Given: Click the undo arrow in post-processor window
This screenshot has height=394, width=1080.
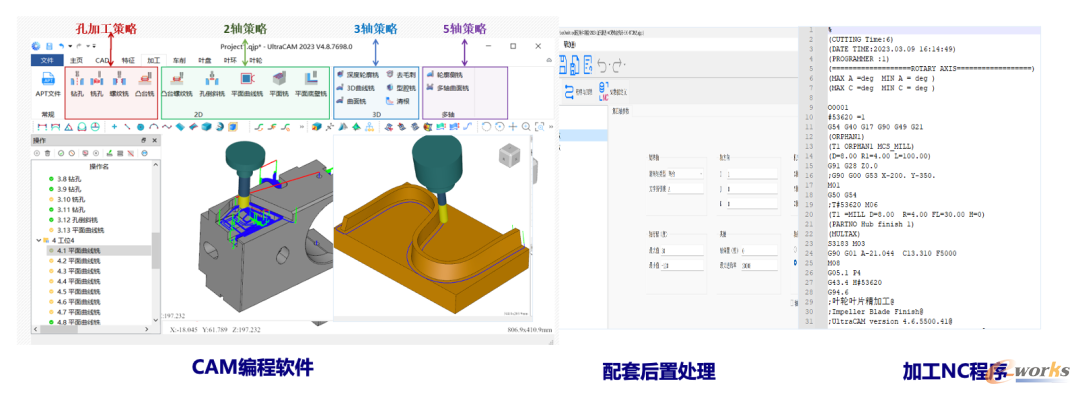Looking at the screenshot, I should click(602, 65).
